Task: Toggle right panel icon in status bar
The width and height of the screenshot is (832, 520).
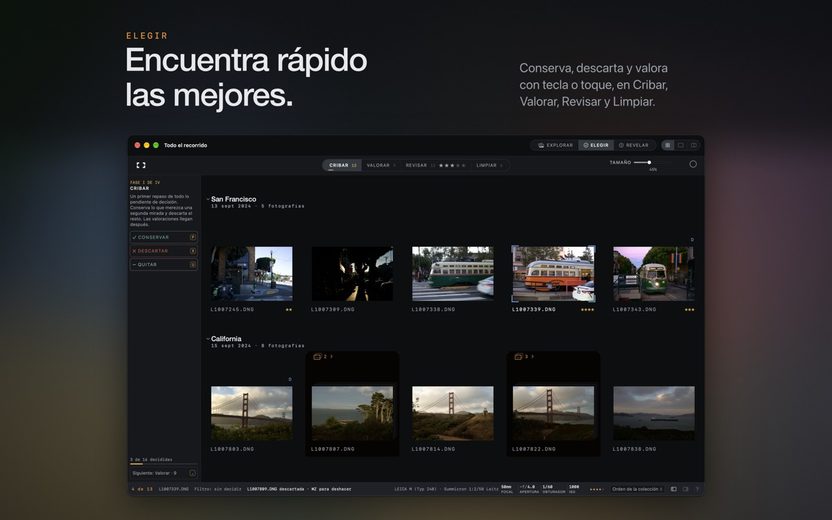Action: 686,489
